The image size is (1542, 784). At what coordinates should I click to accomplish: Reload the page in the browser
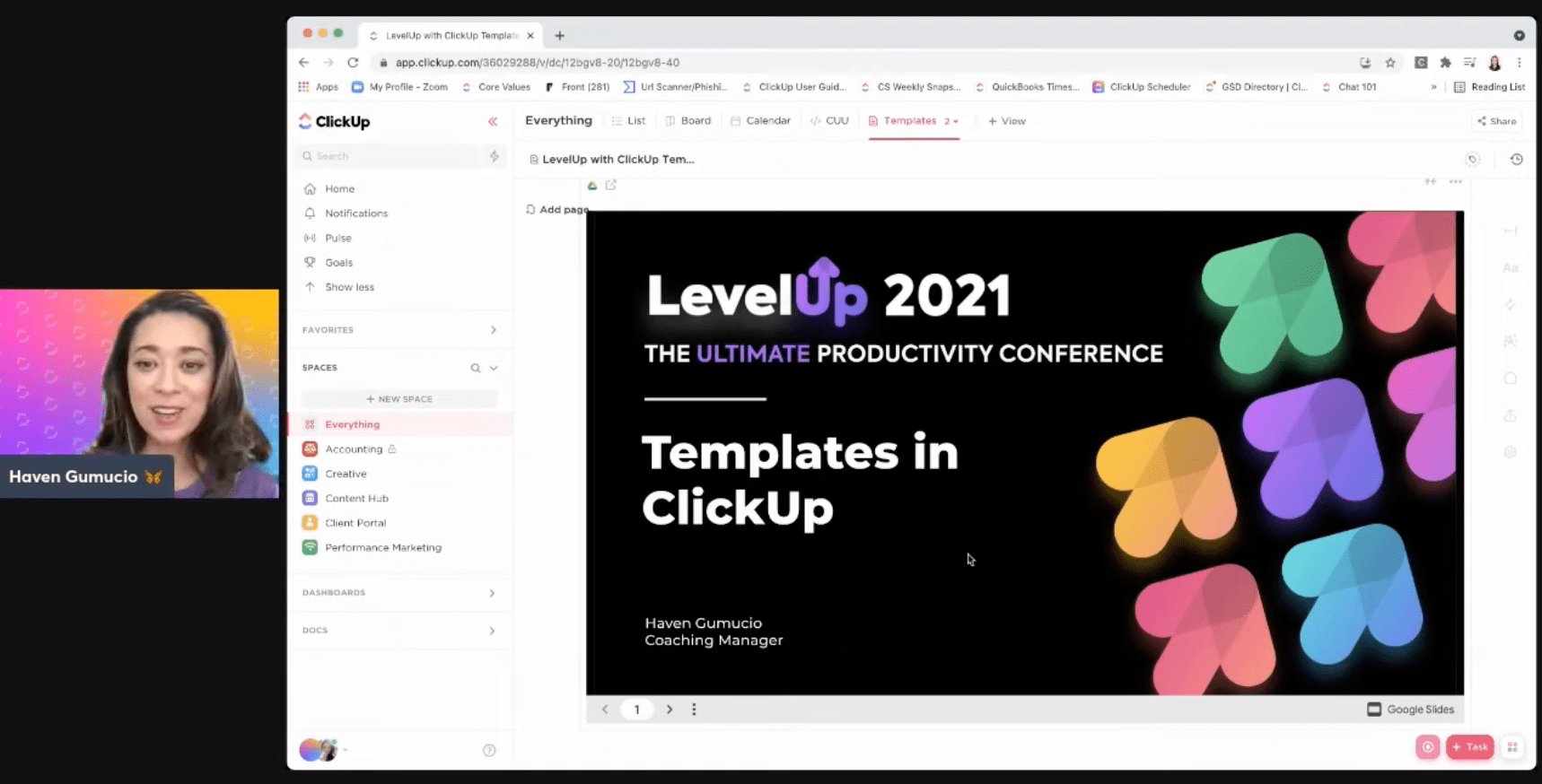353,63
